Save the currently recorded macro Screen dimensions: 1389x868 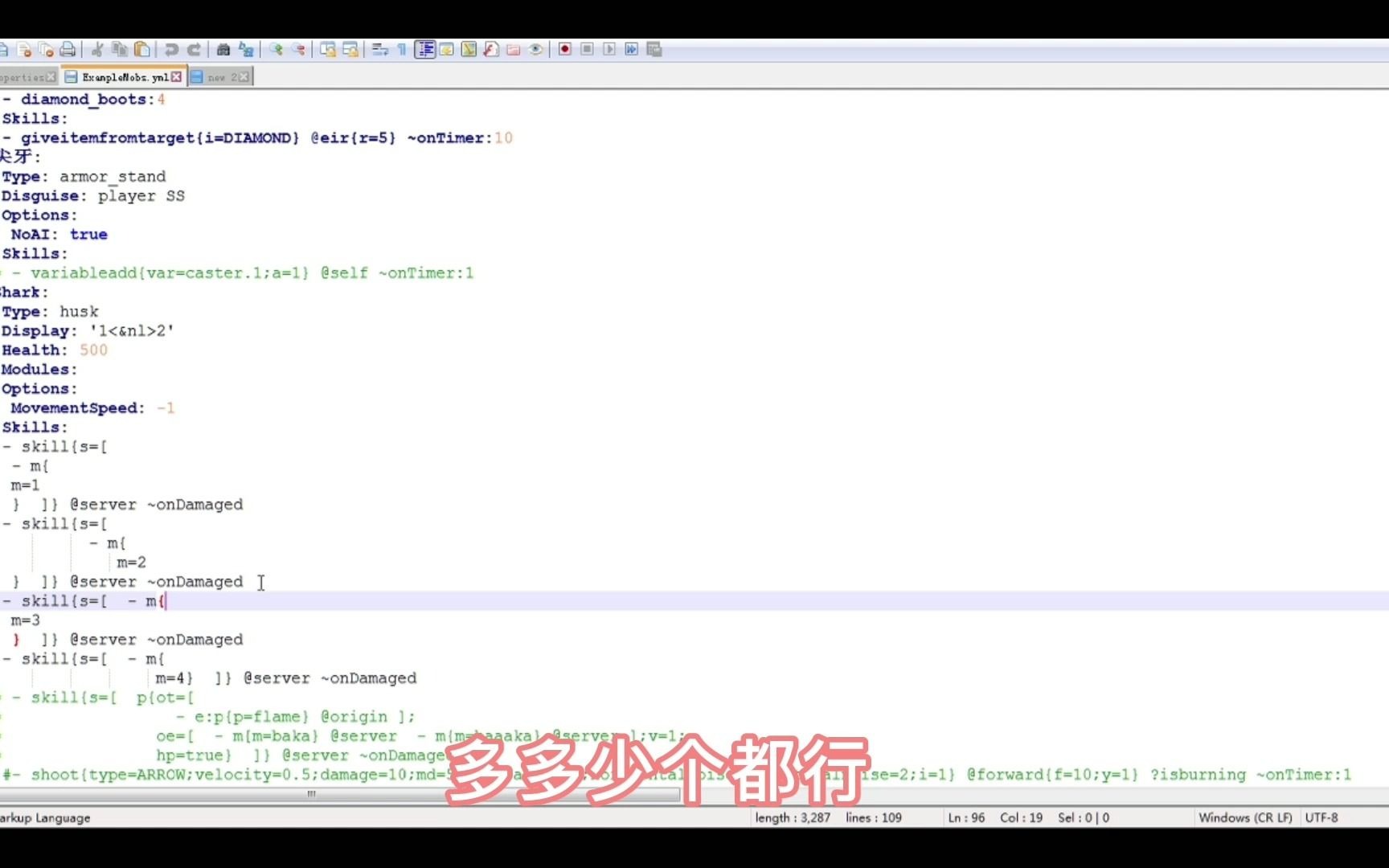pos(654,50)
